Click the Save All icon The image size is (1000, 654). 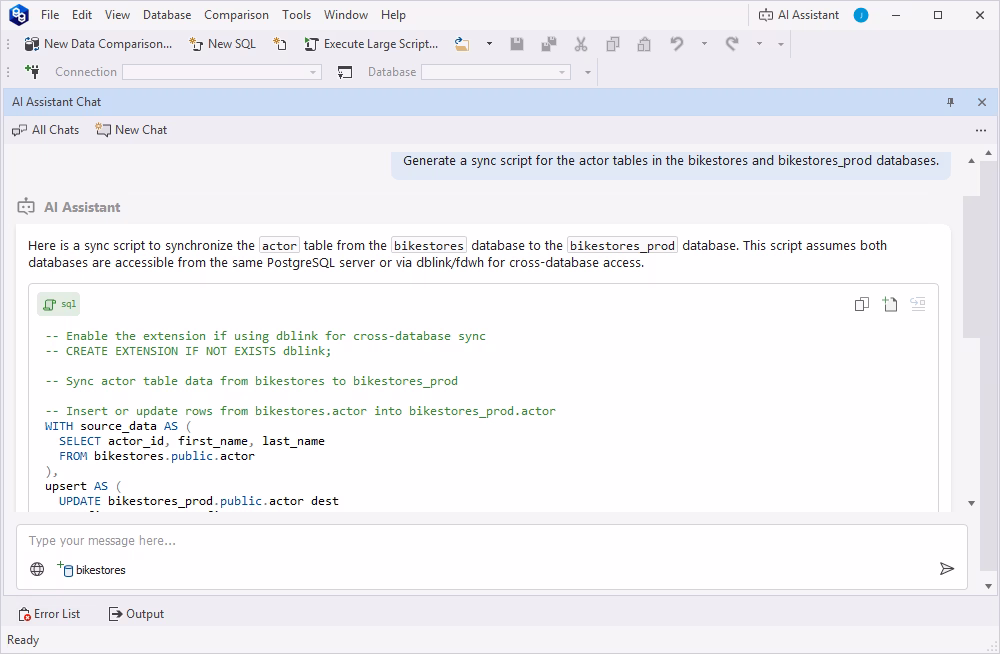click(548, 44)
